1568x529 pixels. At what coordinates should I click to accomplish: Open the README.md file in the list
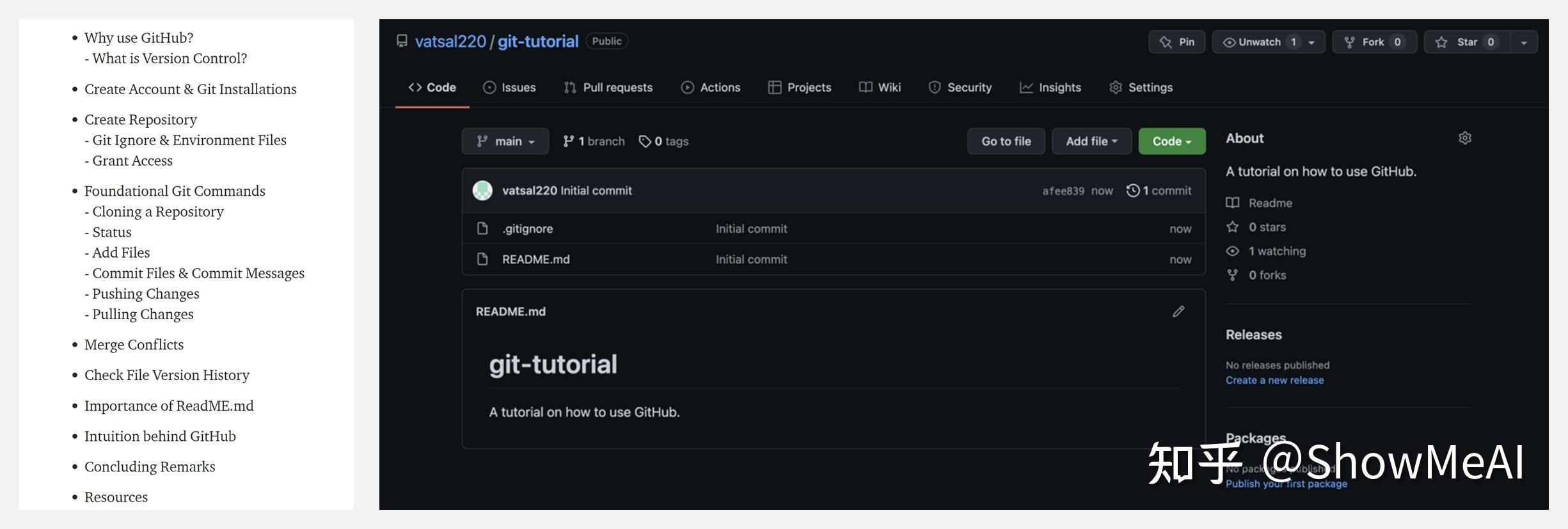pos(535,259)
